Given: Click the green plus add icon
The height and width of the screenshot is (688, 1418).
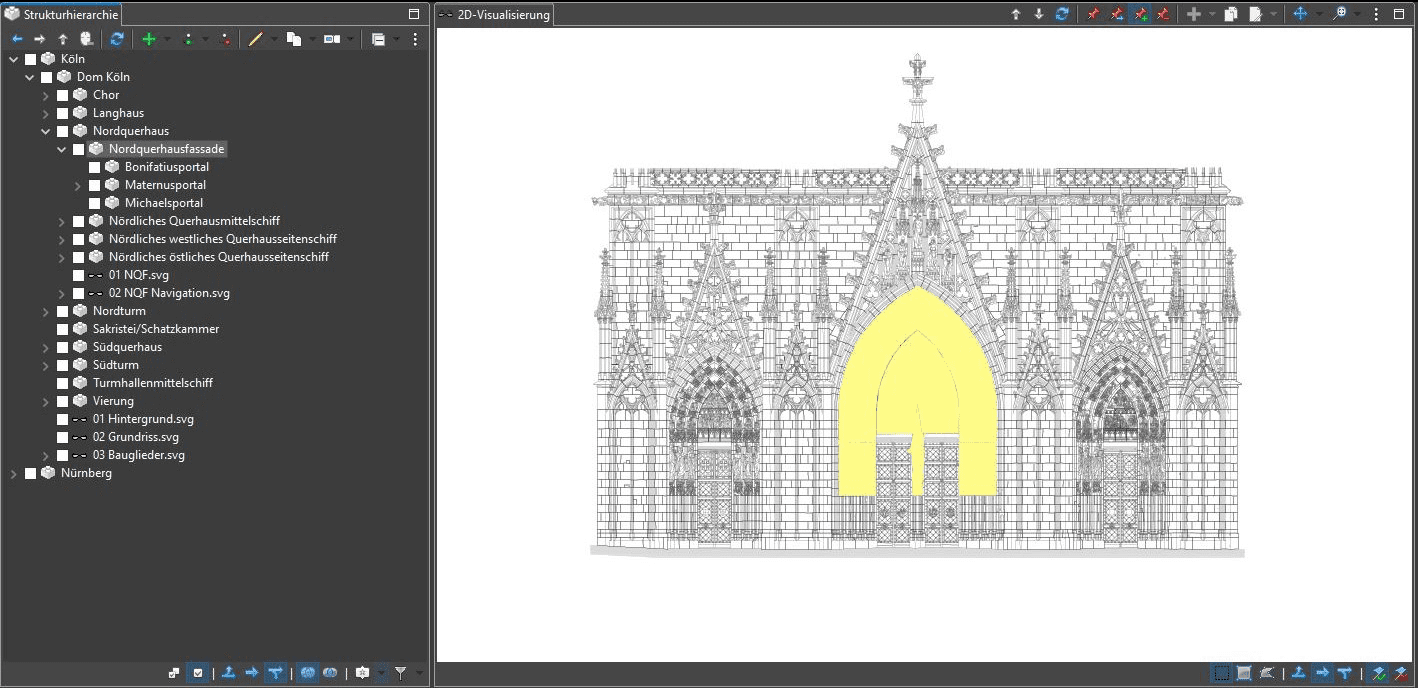Looking at the screenshot, I should coord(149,39).
